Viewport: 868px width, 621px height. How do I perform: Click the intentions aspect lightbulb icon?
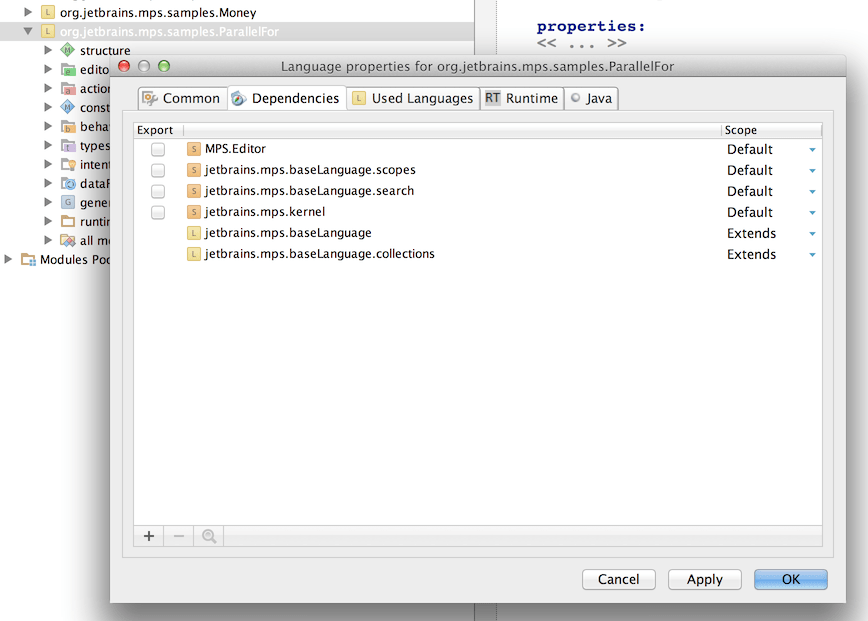coord(68,164)
